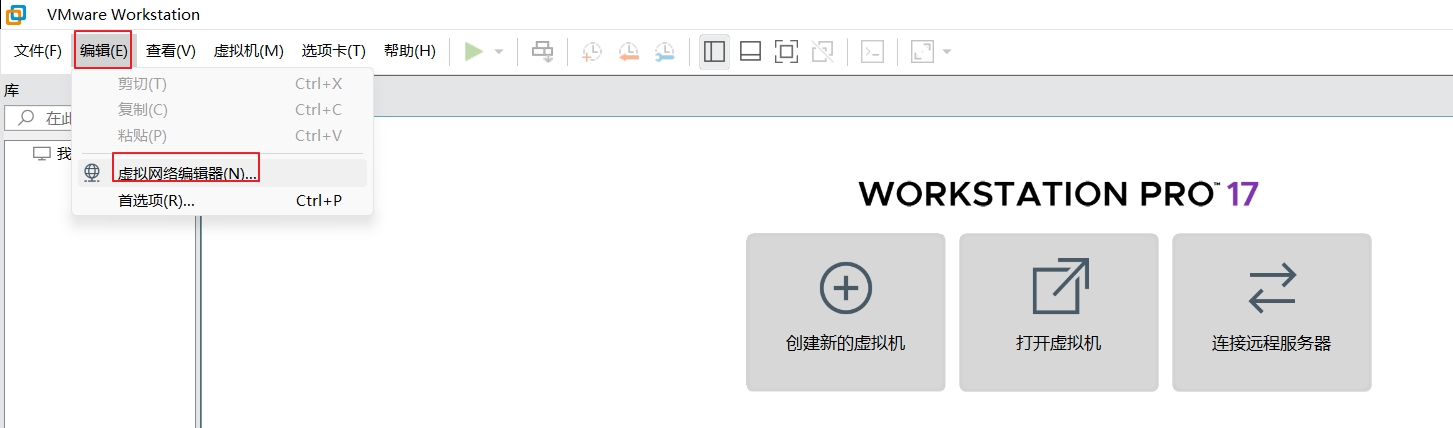Click 打开虚拟机 button
The image size is (1453, 428).
pos(1059,312)
